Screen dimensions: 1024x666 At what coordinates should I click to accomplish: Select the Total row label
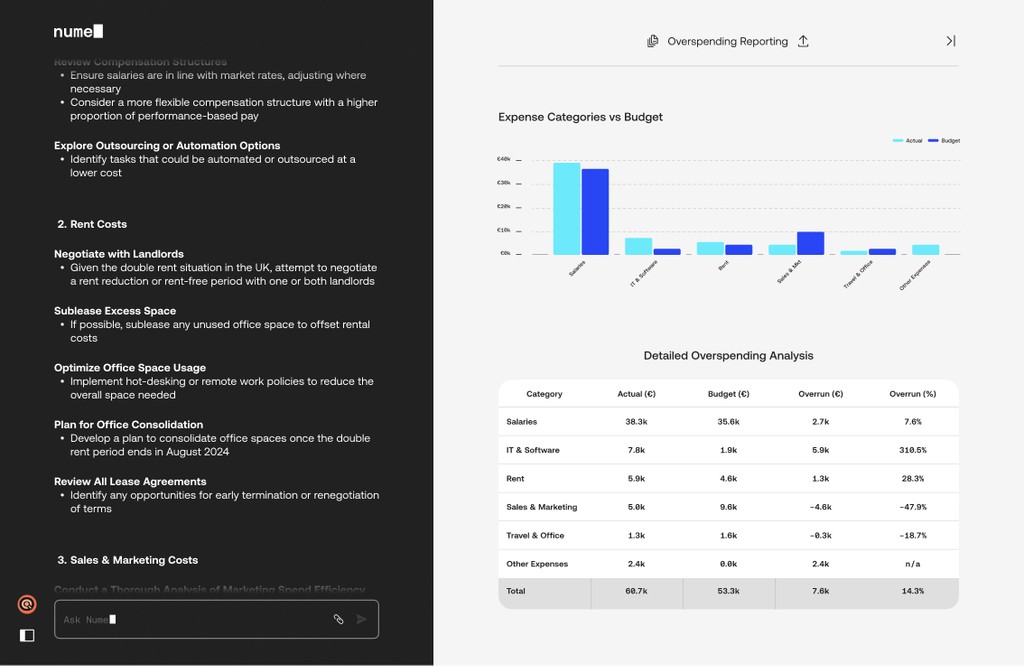pos(515,591)
